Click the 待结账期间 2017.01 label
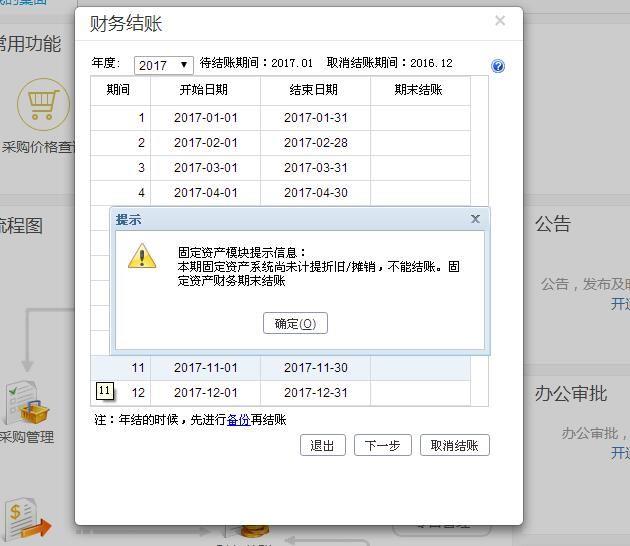The image size is (630, 546). 256,63
